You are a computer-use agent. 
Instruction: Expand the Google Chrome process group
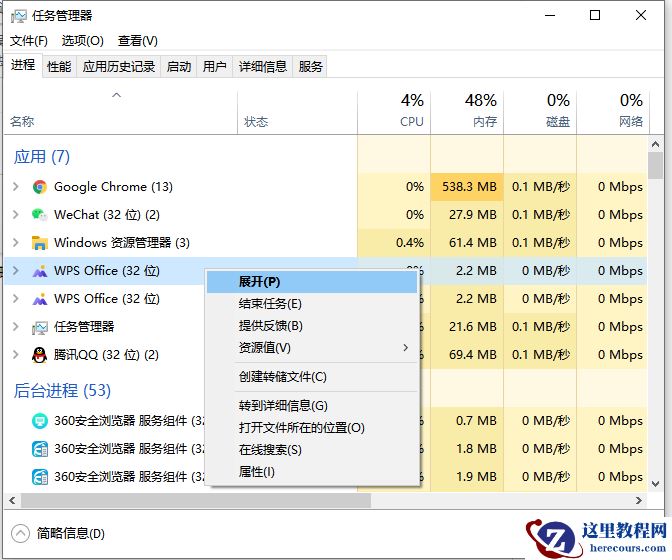point(16,187)
